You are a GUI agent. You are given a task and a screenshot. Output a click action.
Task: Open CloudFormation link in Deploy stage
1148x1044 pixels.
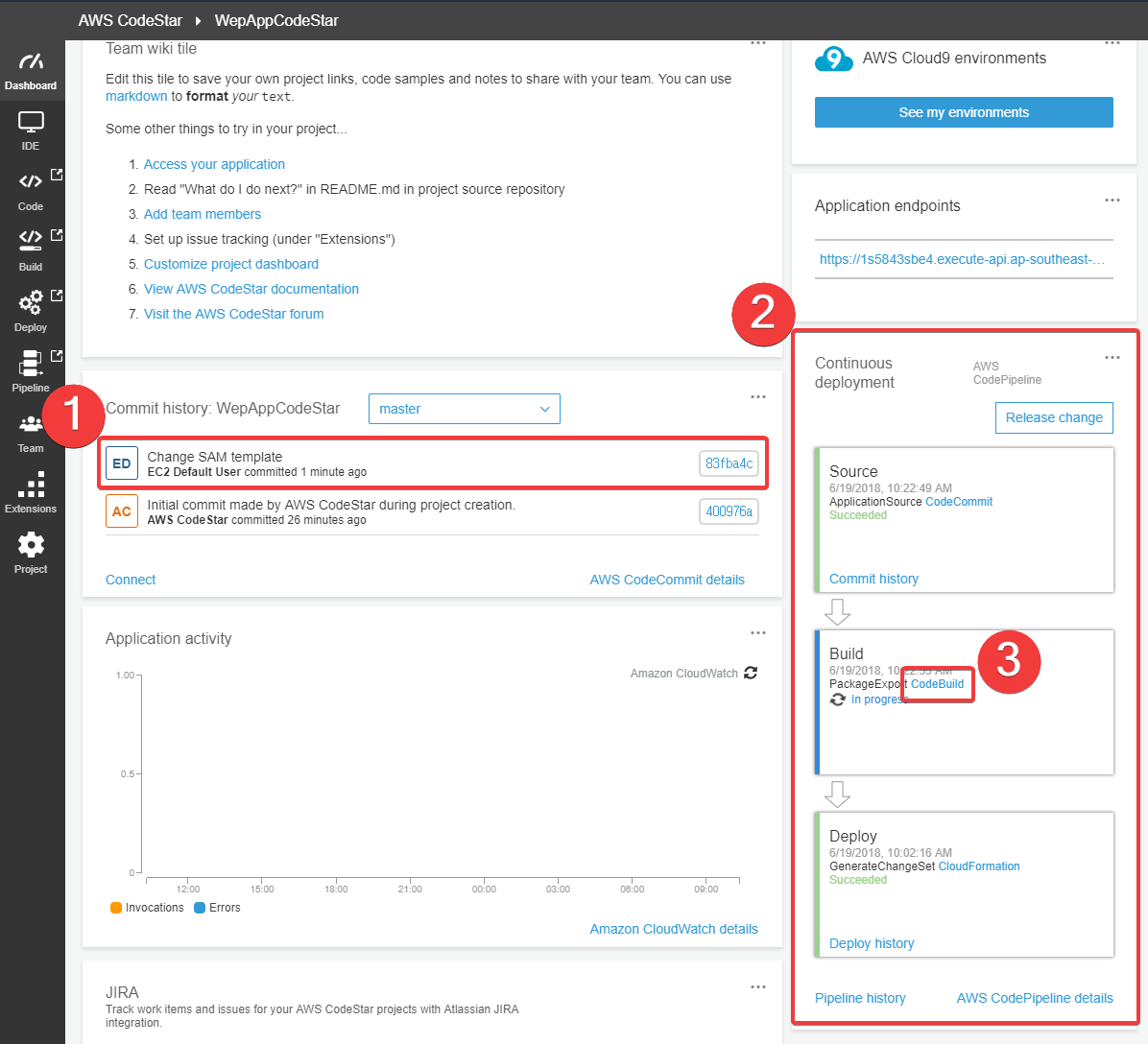[x=979, y=866]
